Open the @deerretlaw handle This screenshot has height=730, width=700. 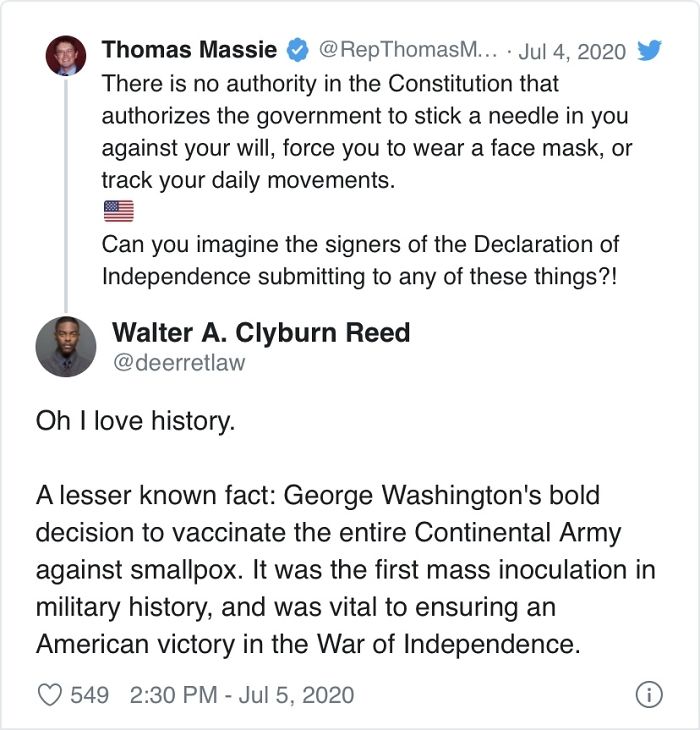coord(179,363)
